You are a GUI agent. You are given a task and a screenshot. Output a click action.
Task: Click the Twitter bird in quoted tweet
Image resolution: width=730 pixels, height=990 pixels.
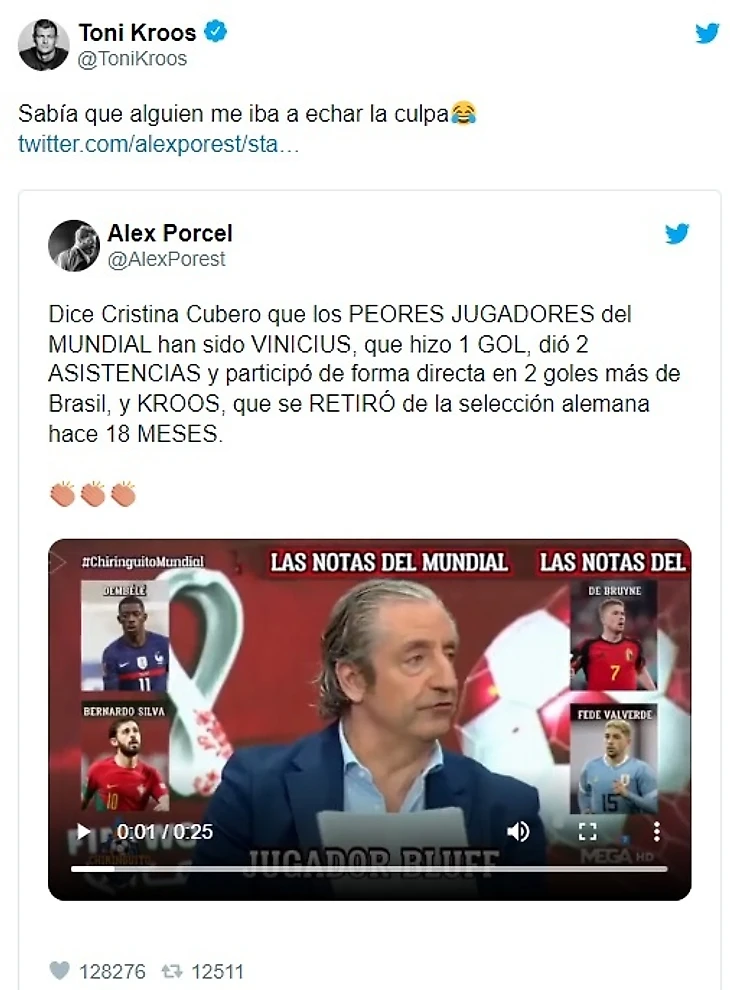click(x=677, y=234)
